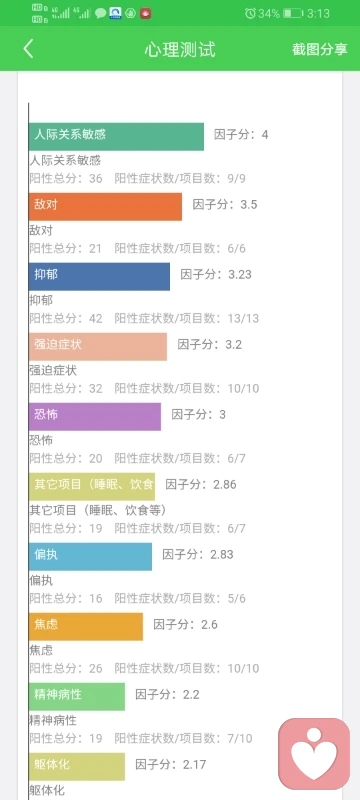
Task: Select the peach 强迫症状 bar
Action: [x=98, y=346]
